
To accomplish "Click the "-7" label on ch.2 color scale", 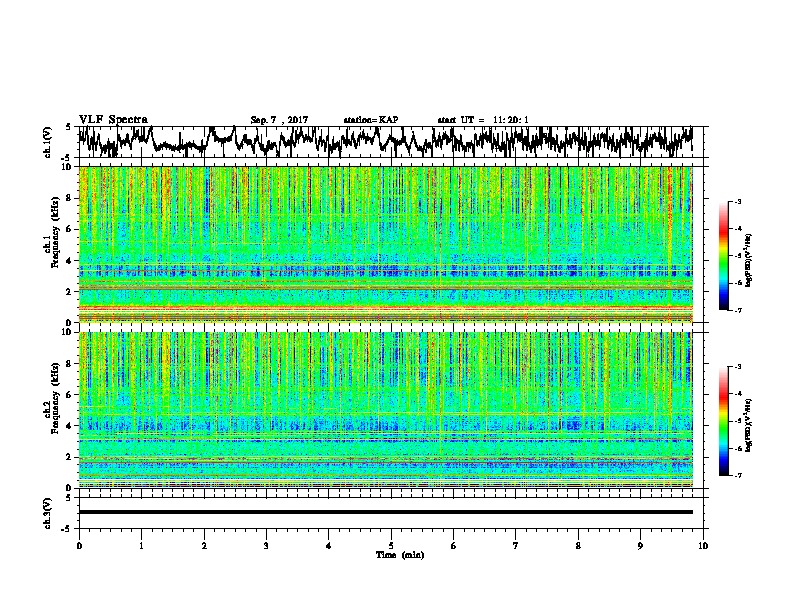I will click(738, 475).
